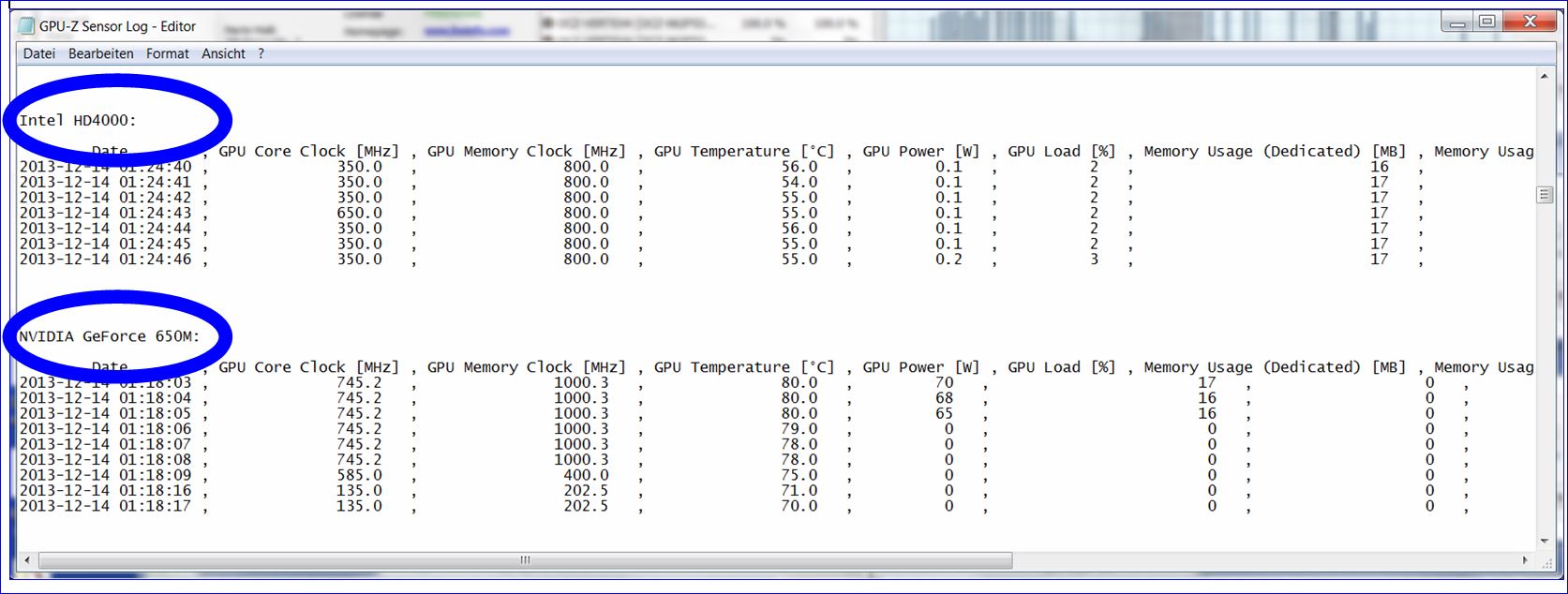Open the Datei menu
1568x594 pixels.
coord(39,53)
